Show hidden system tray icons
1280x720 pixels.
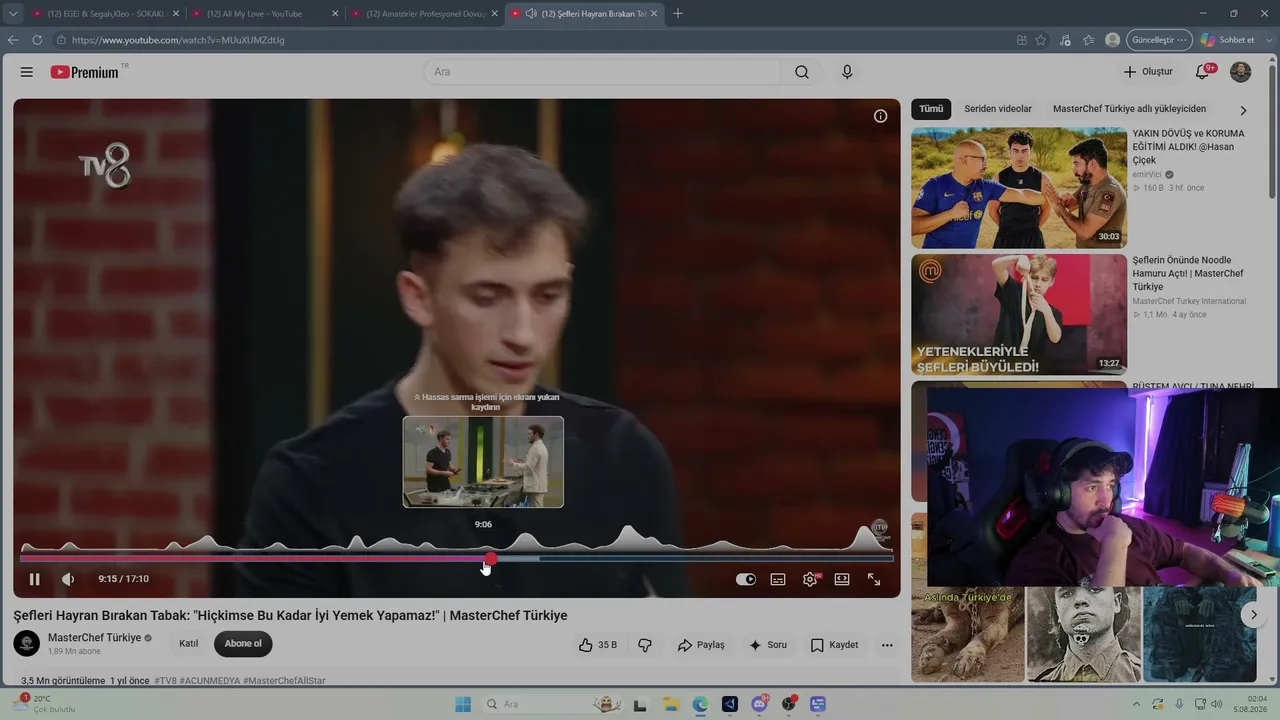coord(1137,704)
